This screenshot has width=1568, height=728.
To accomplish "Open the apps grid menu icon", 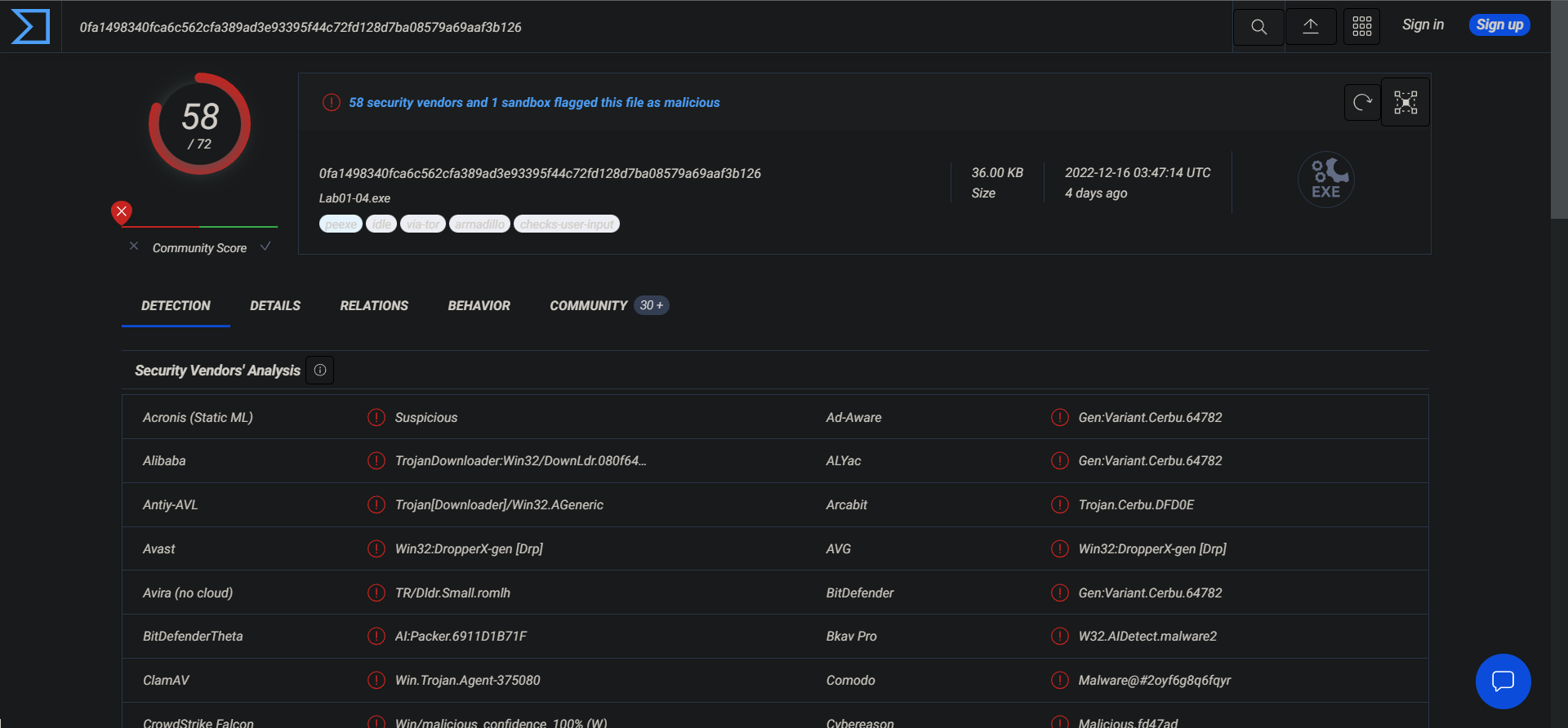I will [1362, 27].
